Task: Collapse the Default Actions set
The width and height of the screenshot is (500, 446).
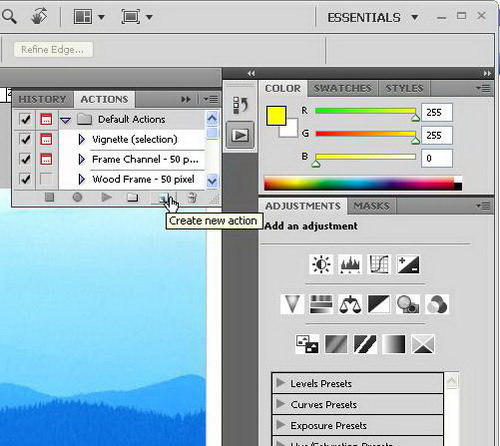Action: 66,120
